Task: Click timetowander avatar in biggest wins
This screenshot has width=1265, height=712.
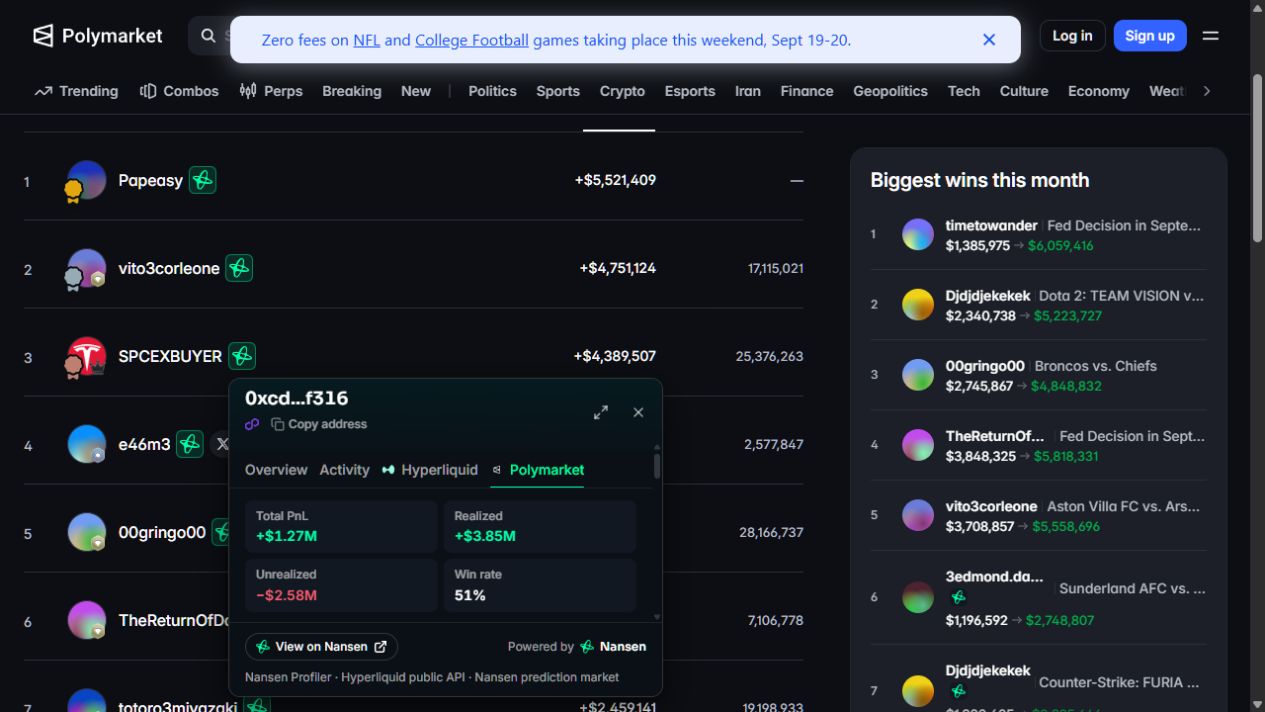Action: 918,234
